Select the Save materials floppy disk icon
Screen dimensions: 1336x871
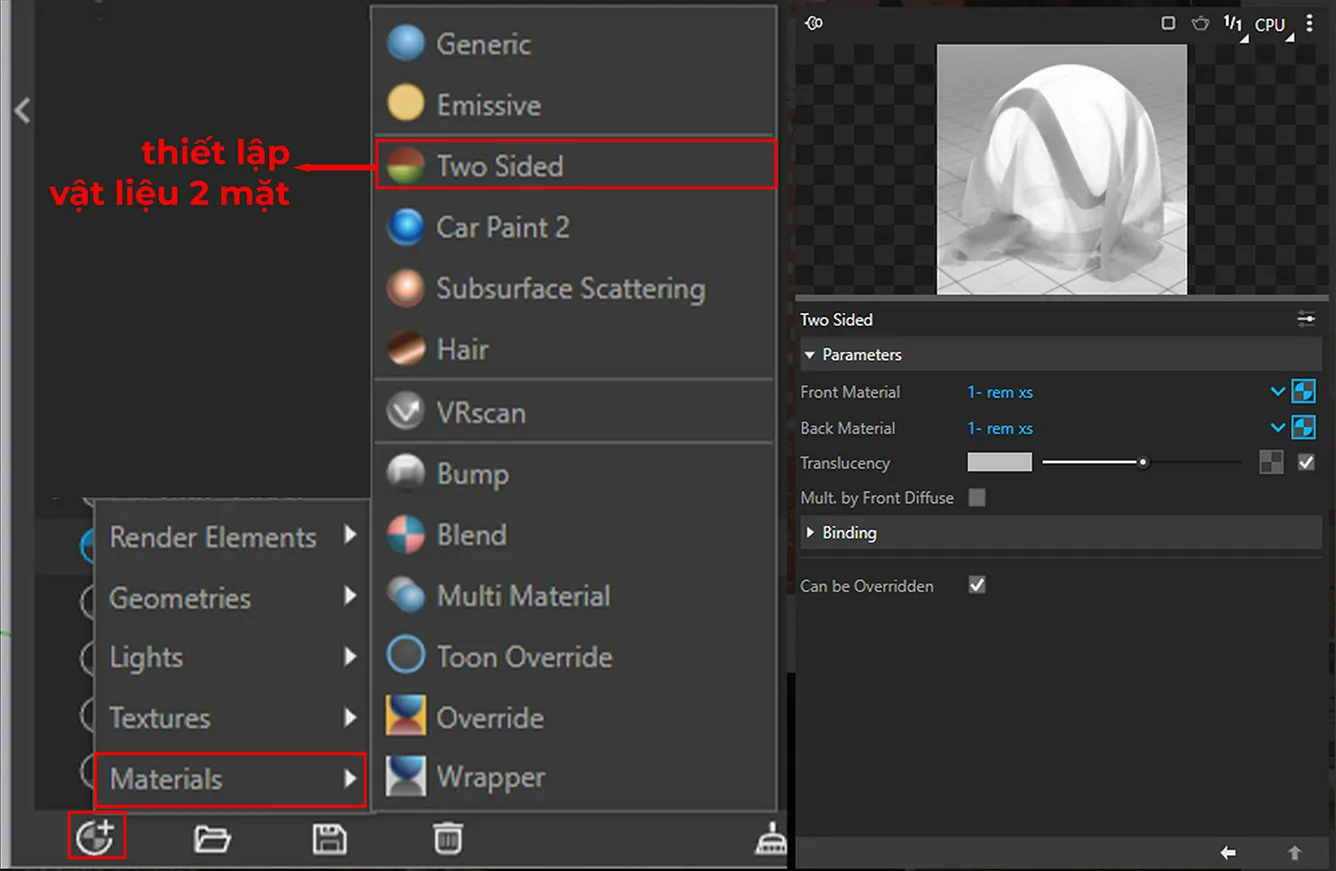click(x=330, y=838)
